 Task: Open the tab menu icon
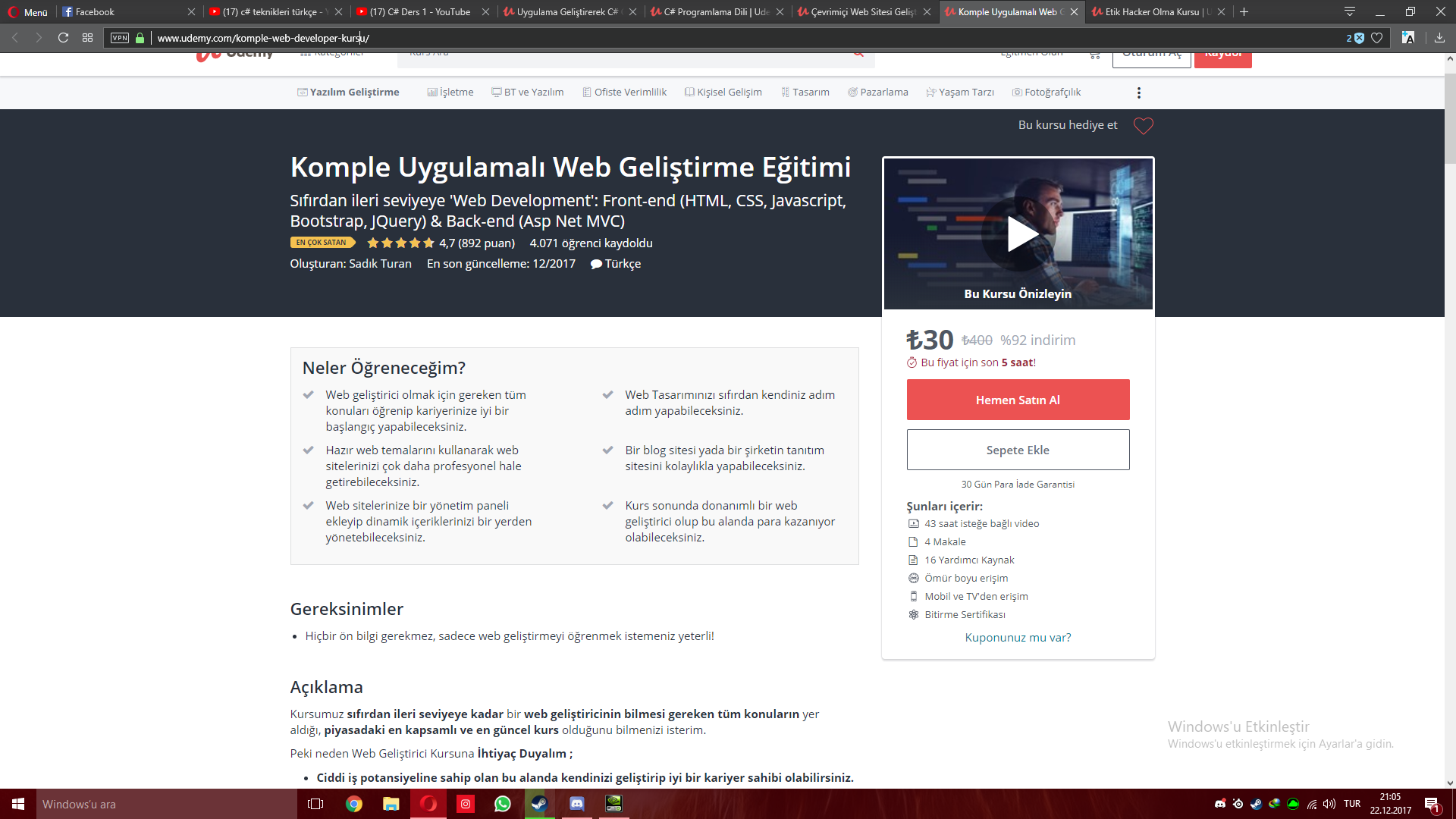coord(1350,12)
